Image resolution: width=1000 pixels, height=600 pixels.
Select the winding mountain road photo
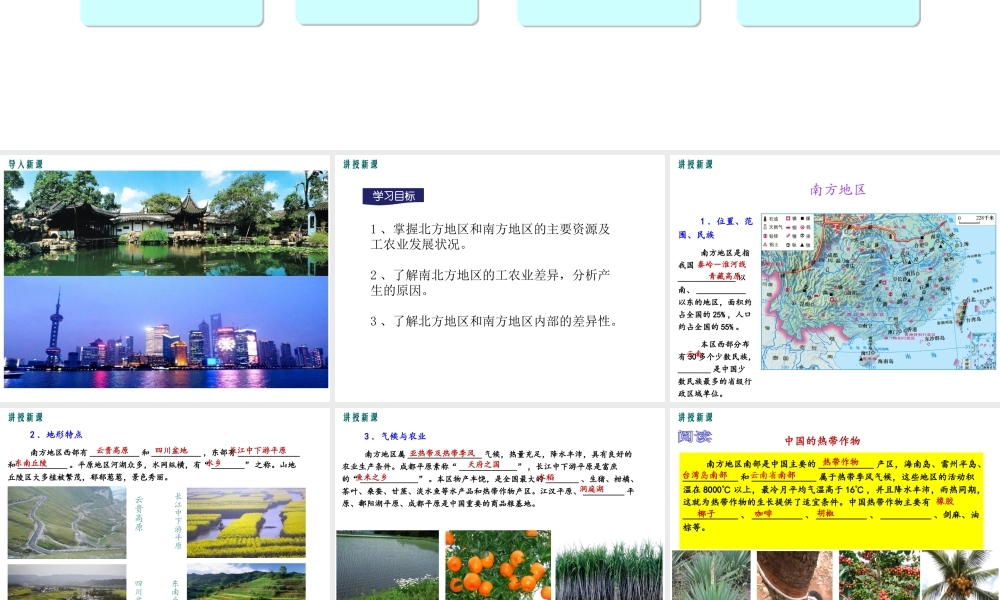pos(67,522)
